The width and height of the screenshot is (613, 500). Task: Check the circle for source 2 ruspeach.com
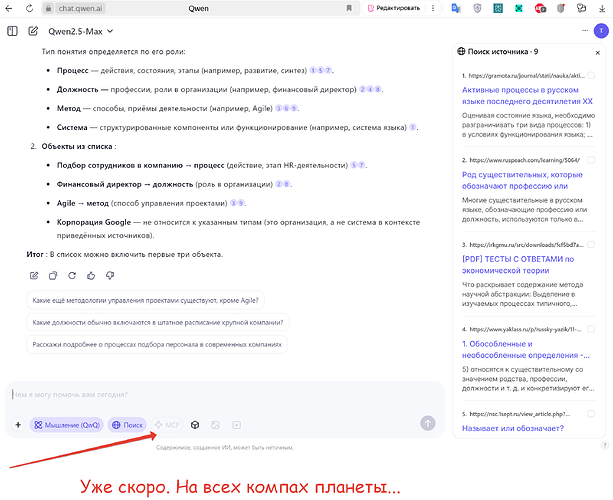point(591,160)
